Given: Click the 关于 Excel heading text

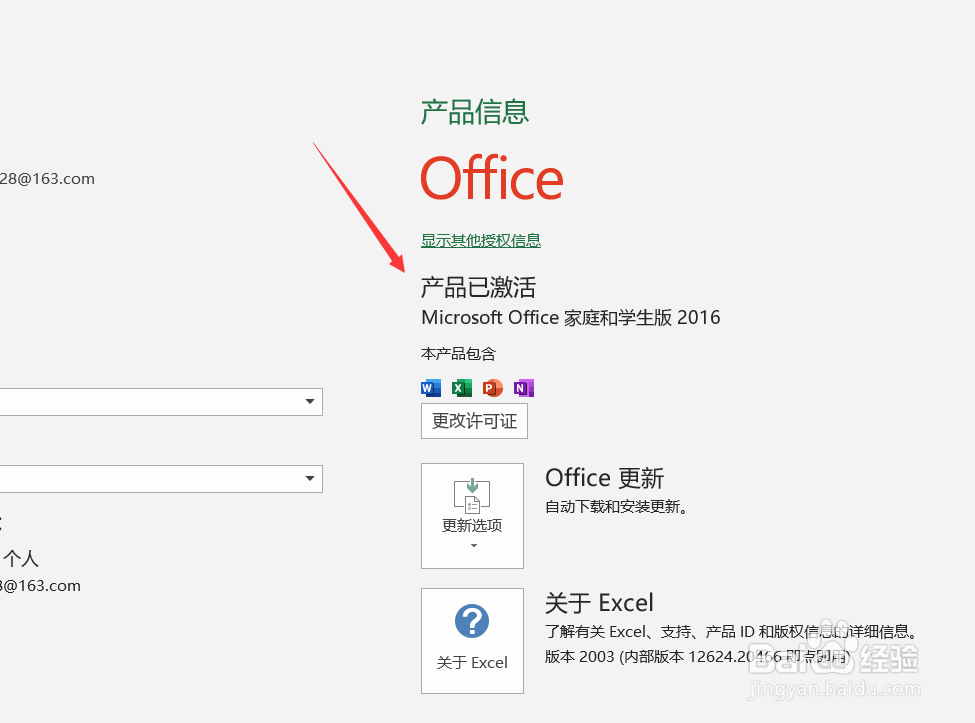Looking at the screenshot, I should pos(599,603).
